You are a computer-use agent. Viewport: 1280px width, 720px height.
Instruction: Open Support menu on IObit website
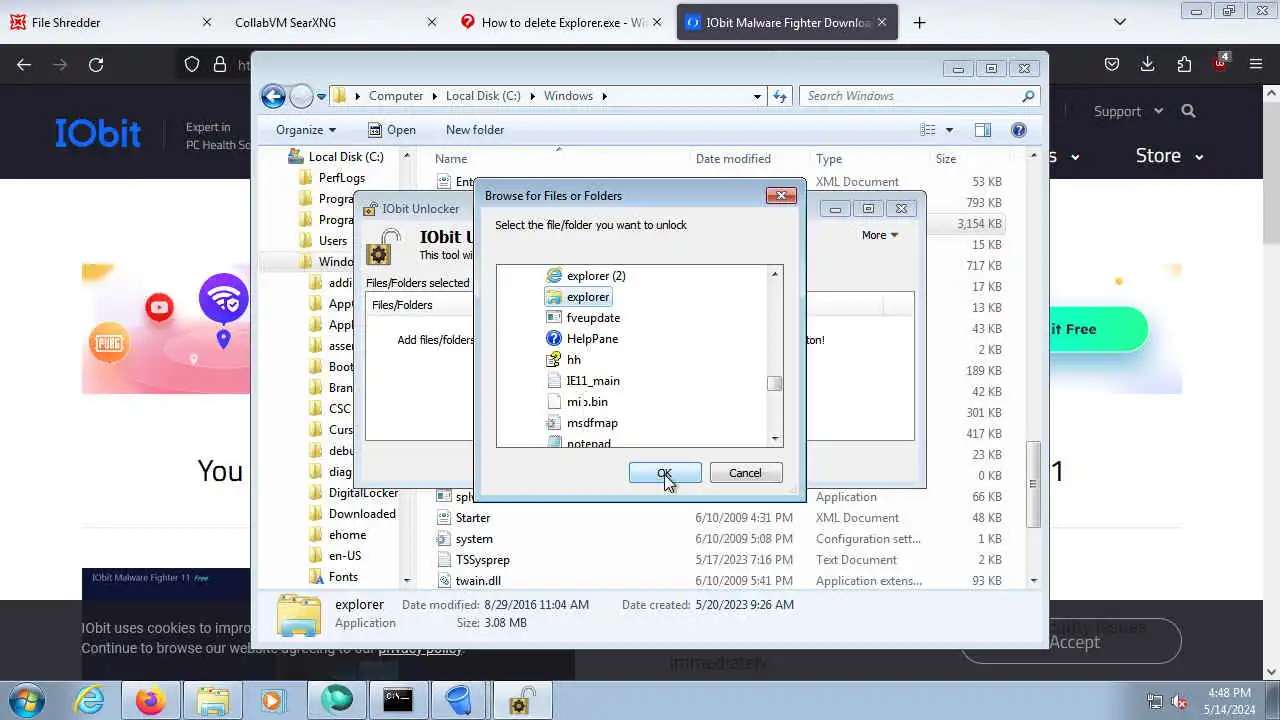point(1129,111)
